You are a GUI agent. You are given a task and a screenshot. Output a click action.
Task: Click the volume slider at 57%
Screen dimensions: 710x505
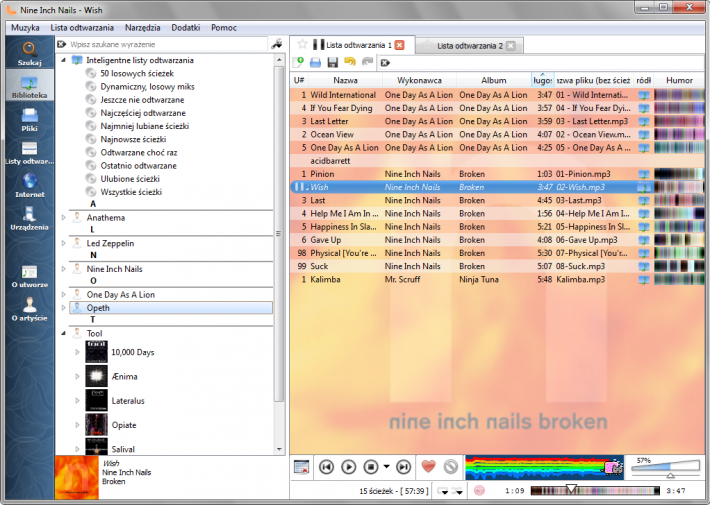666,467
